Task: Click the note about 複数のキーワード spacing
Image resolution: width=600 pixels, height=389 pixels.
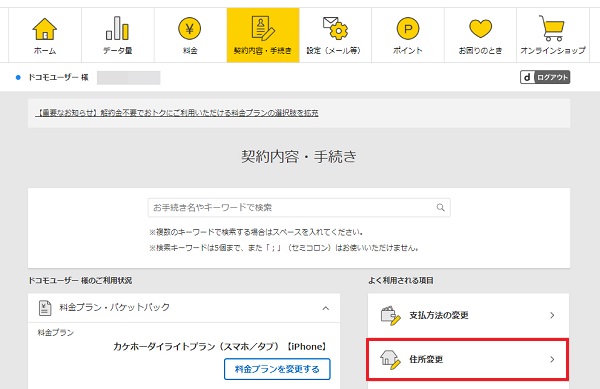Action: [256, 232]
